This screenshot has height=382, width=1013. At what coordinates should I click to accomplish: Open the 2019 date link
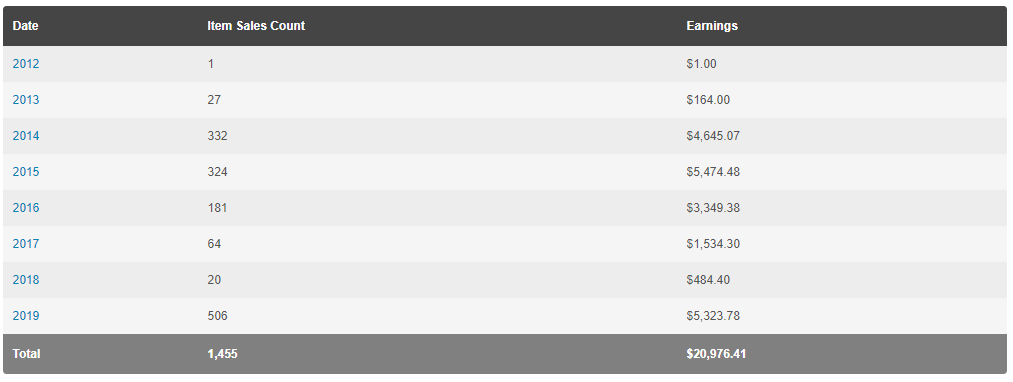[x=26, y=316]
